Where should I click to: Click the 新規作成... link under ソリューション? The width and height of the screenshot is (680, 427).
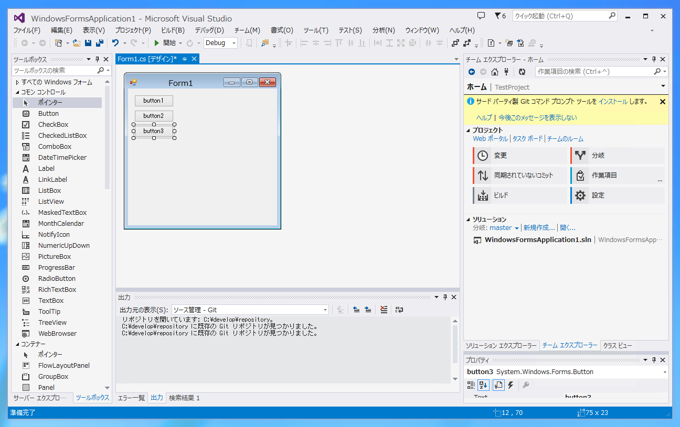click(539, 228)
